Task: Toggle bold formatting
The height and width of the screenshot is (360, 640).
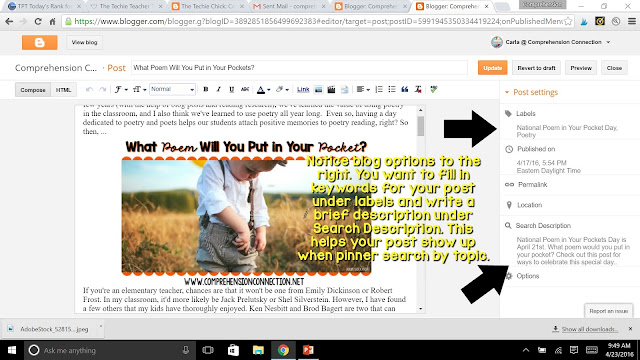Action: click(206, 89)
